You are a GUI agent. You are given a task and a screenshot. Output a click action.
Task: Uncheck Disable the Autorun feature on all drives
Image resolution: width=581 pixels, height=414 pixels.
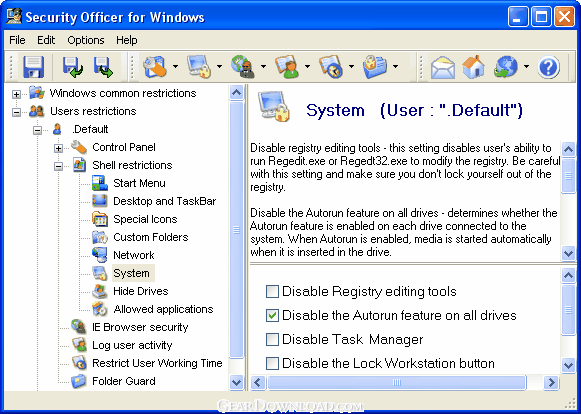272,315
